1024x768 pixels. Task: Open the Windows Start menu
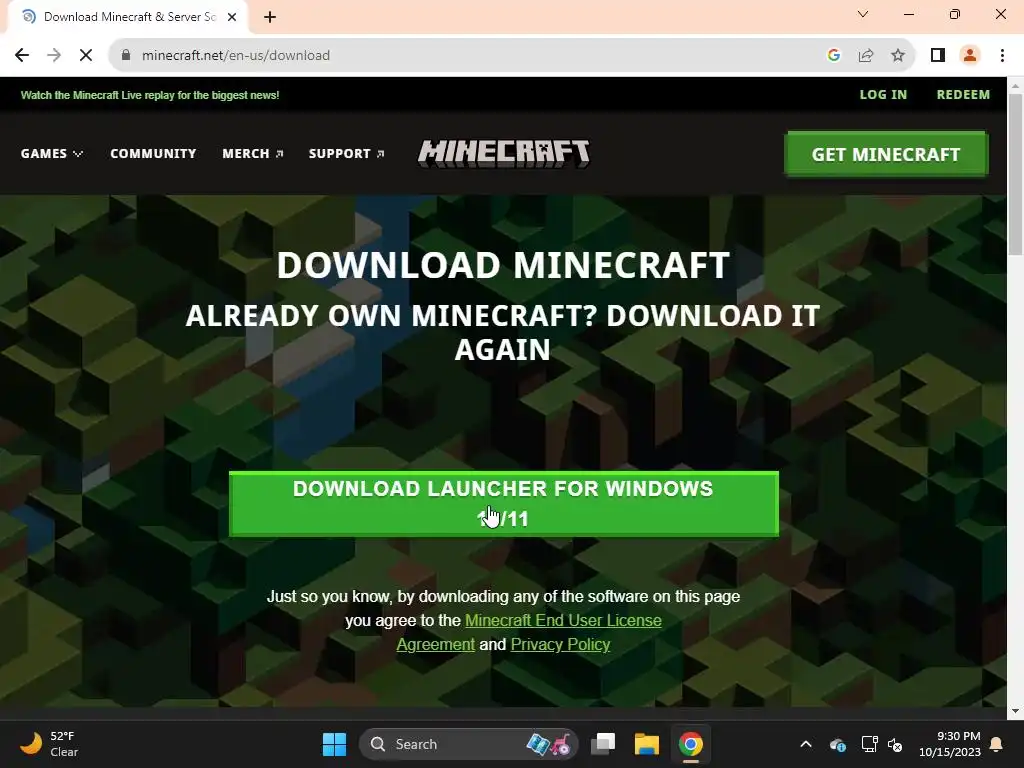pyautogui.click(x=334, y=744)
